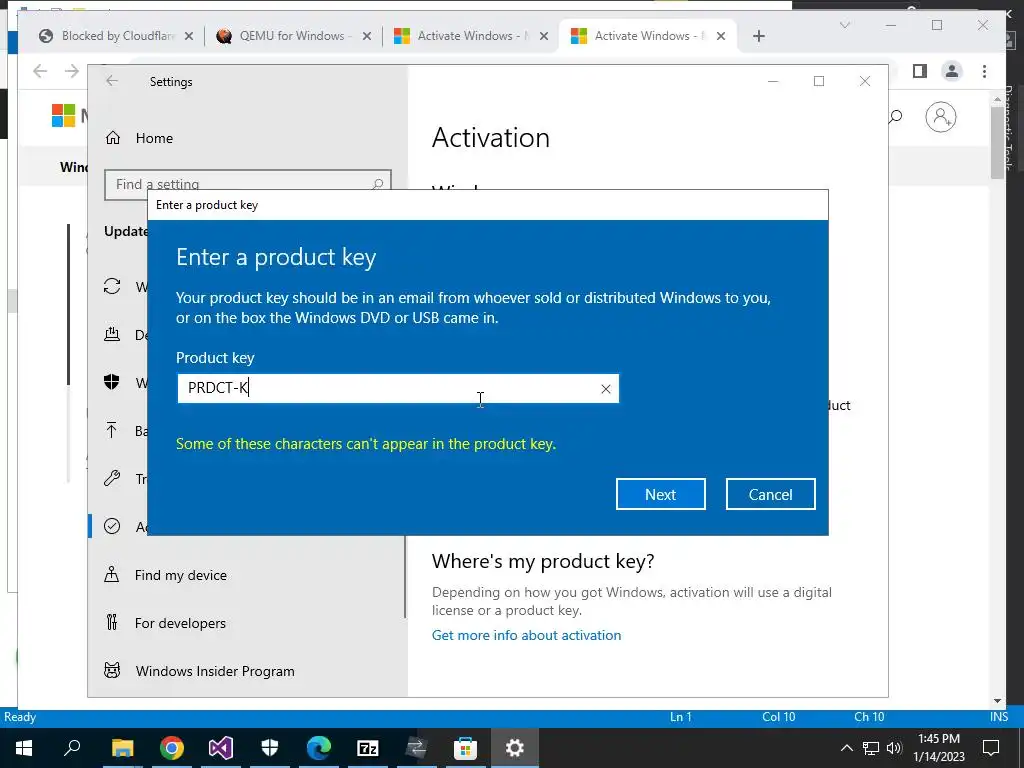Clear the product key field with X

[605, 389]
